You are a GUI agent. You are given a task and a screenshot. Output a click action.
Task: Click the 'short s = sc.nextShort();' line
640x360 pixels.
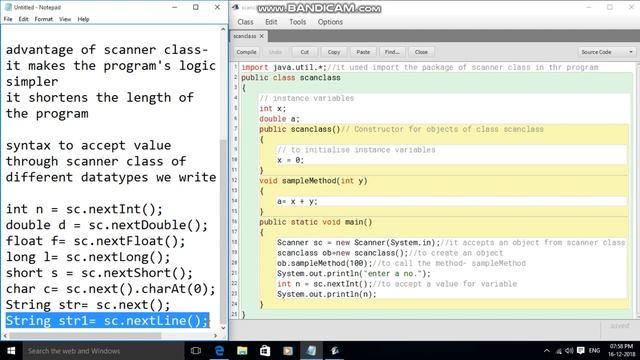coord(99,273)
